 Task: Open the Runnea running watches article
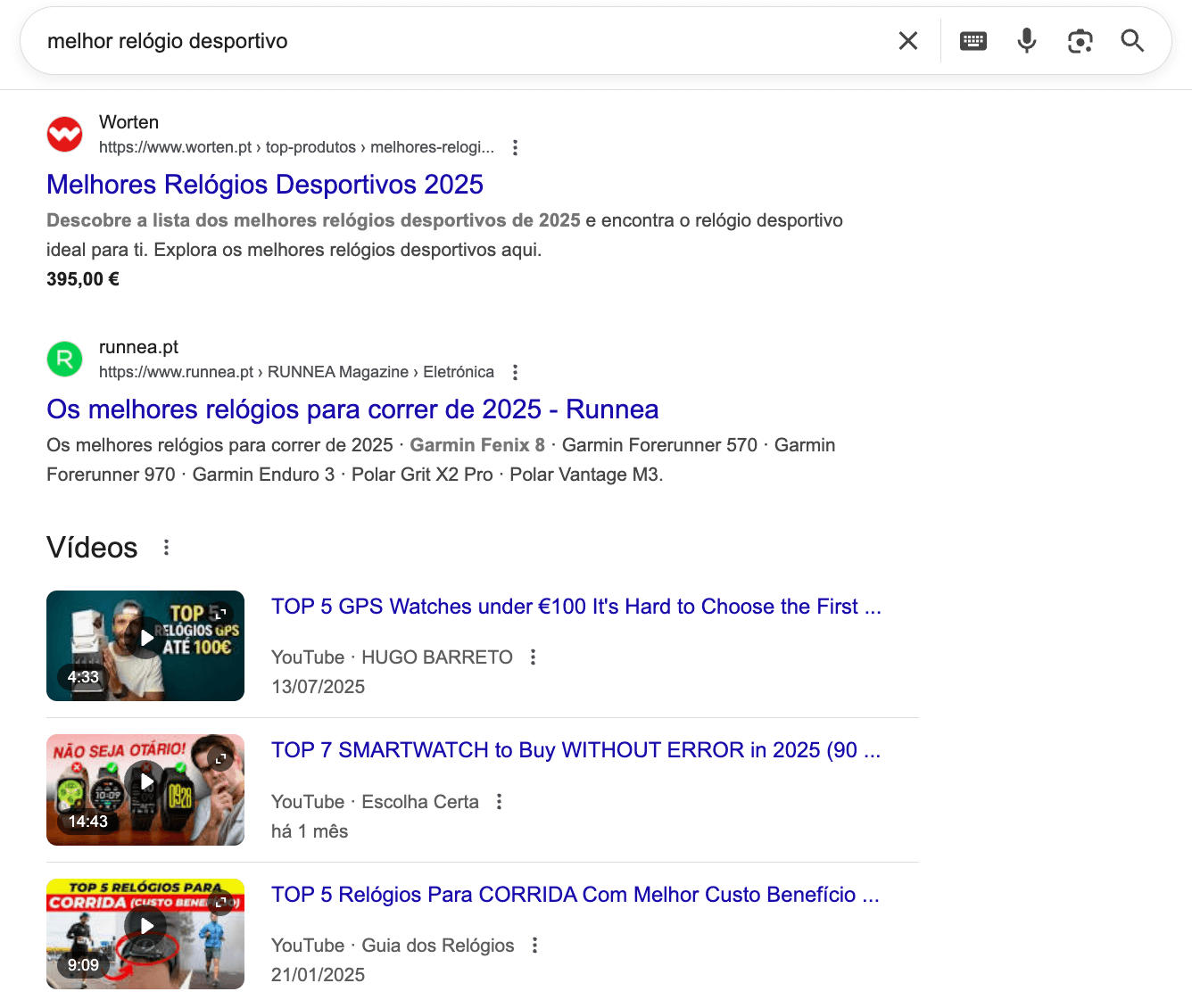pos(352,409)
